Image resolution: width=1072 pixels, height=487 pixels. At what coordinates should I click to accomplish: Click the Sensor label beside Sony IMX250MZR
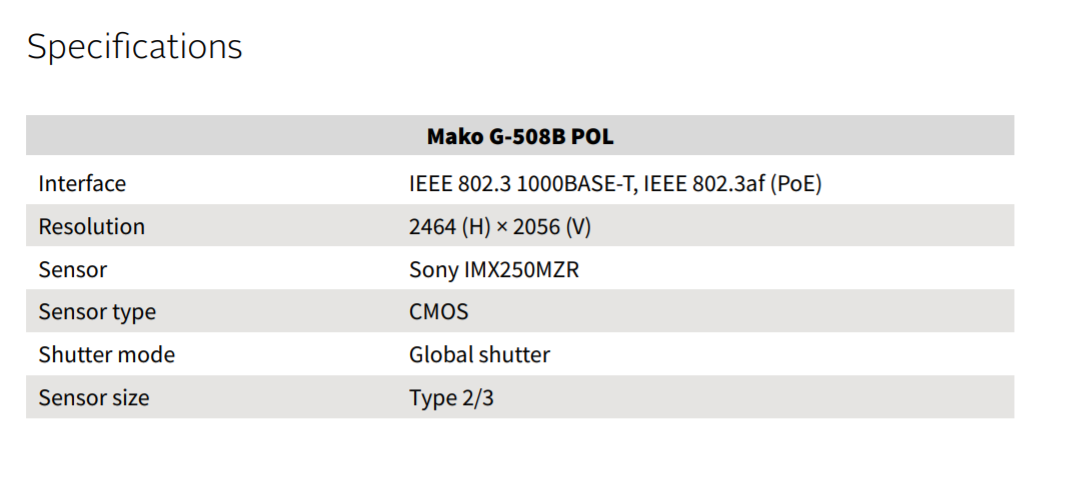[x=72, y=270]
